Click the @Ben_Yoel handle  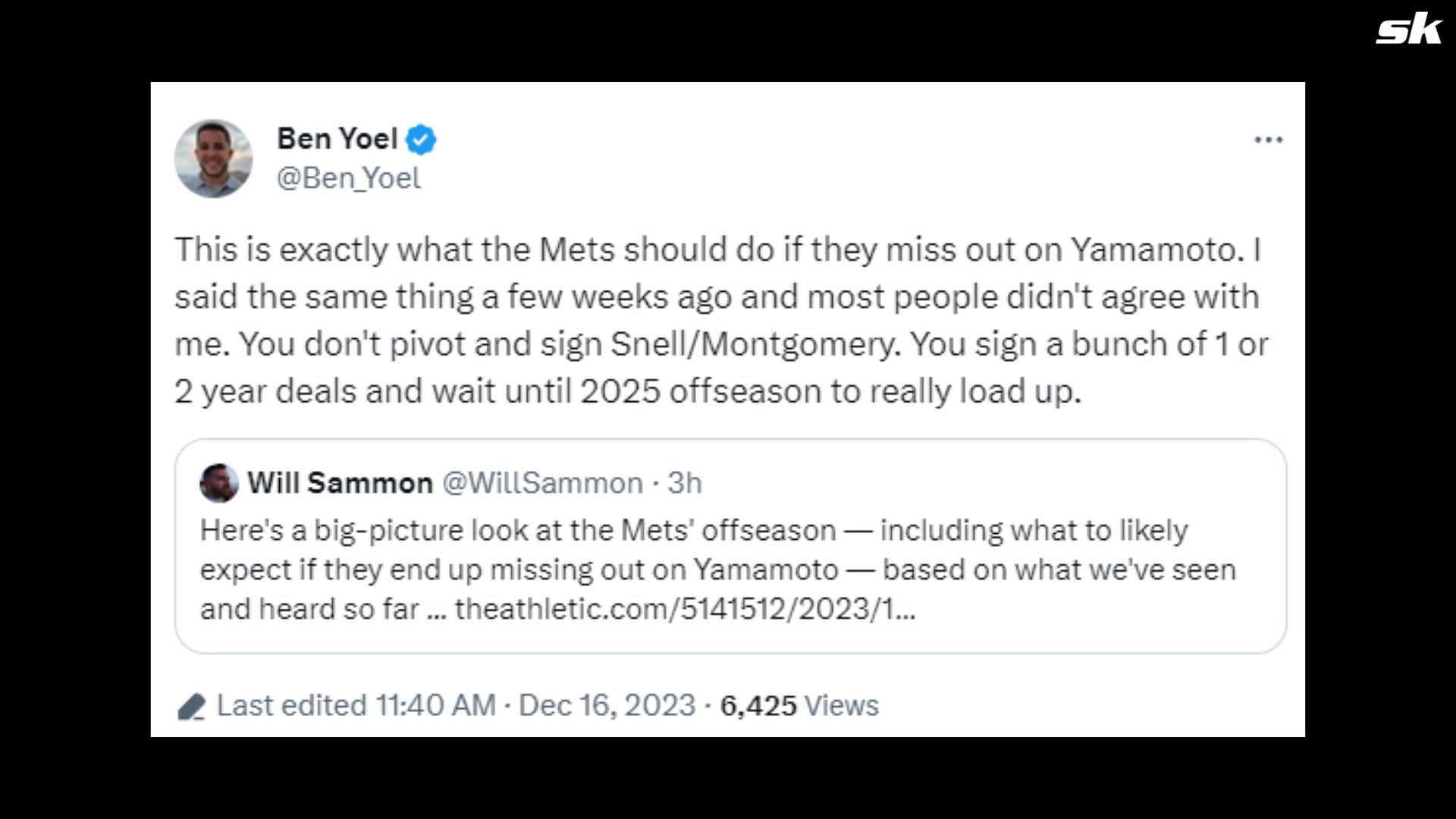point(348,178)
